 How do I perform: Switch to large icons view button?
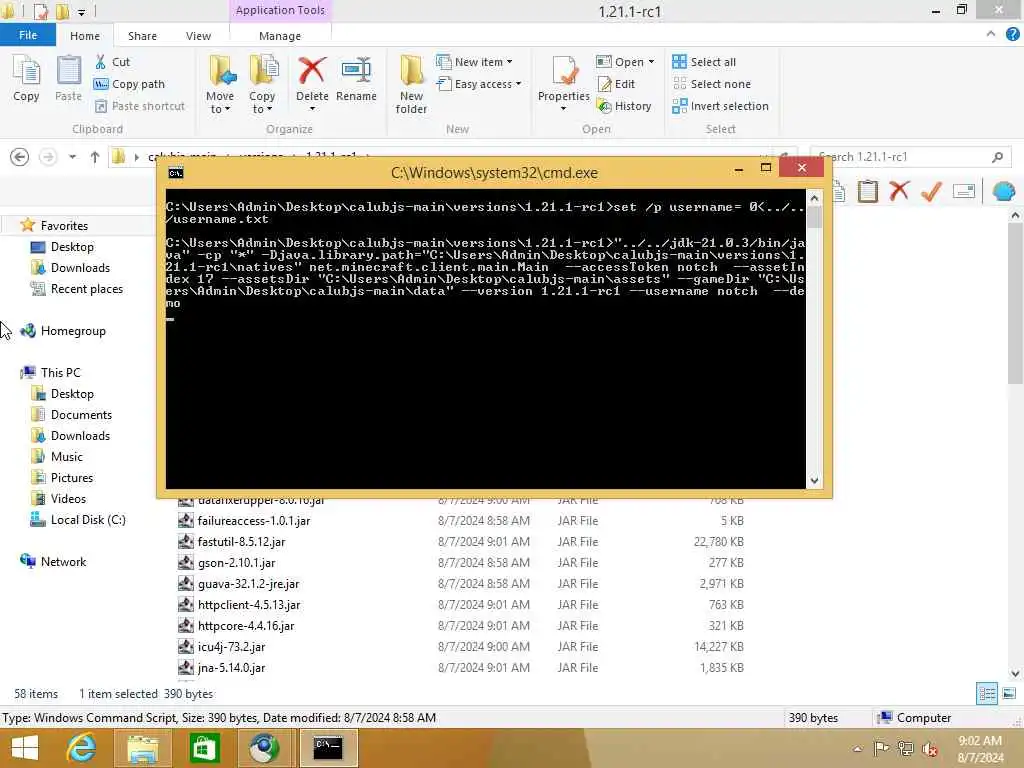[1009, 694]
